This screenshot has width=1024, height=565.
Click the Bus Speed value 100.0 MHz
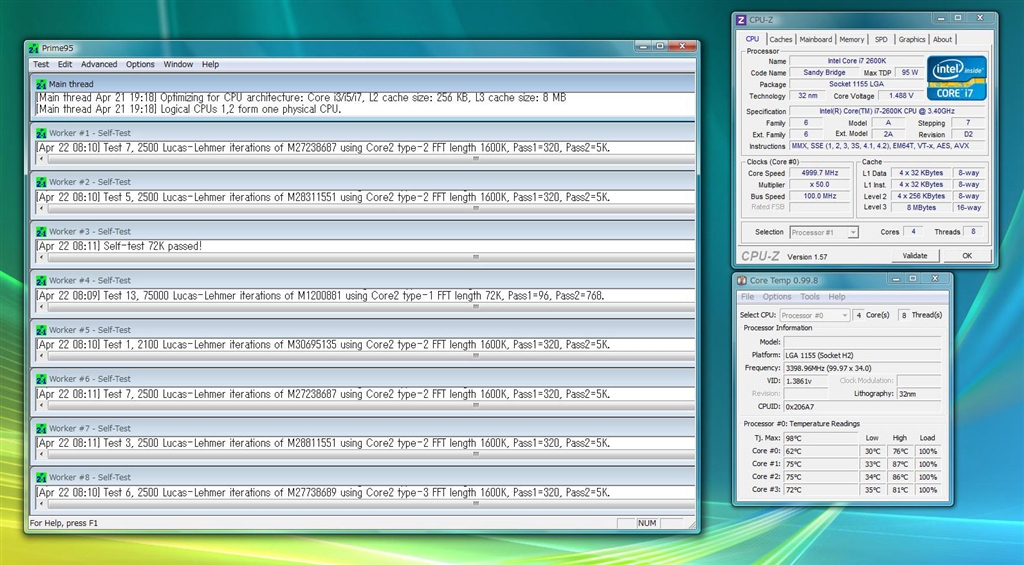pyautogui.click(x=819, y=197)
